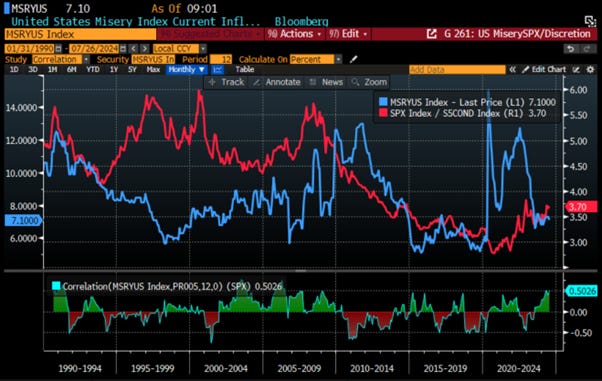Click cyan Correlation legend swatch
Screen dimensions: 602x381
(56, 286)
